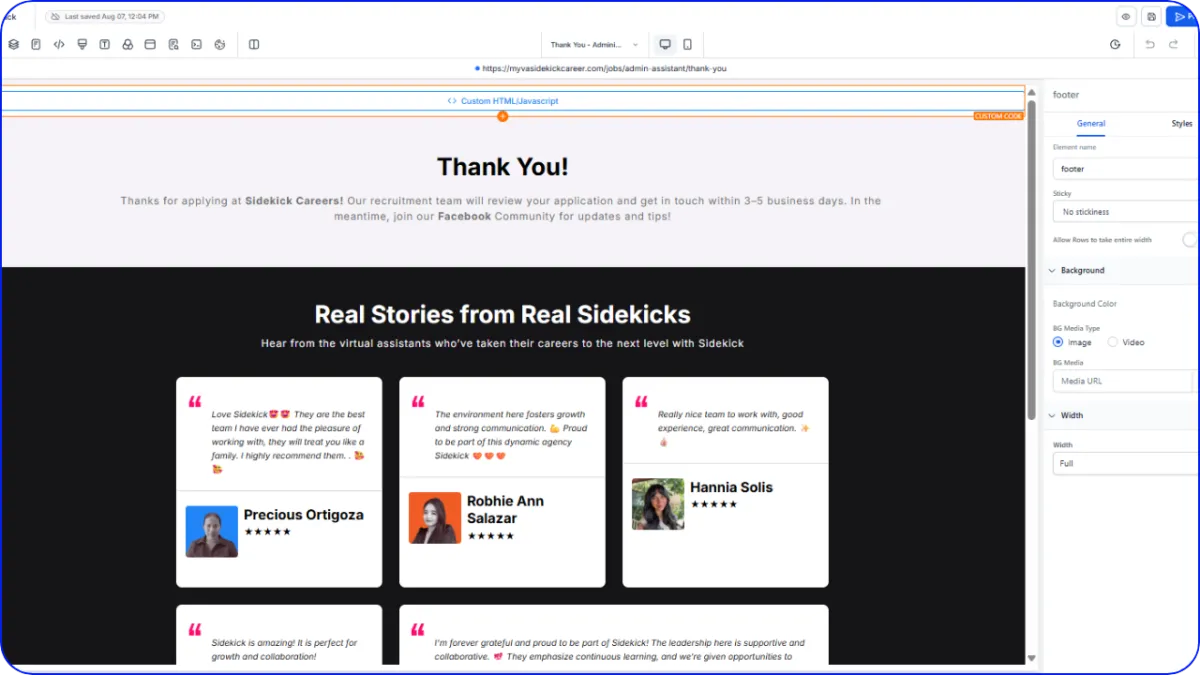Click the scrollbar up arrow
Viewport: 1200px width, 675px height.
click(1031, 92)
